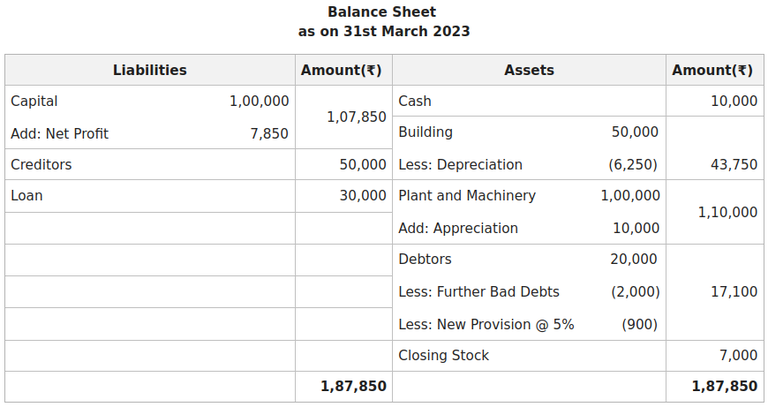Click the 'Assets' column header
Viewport: 768px width, 407px height.
(x=529, y=70)
